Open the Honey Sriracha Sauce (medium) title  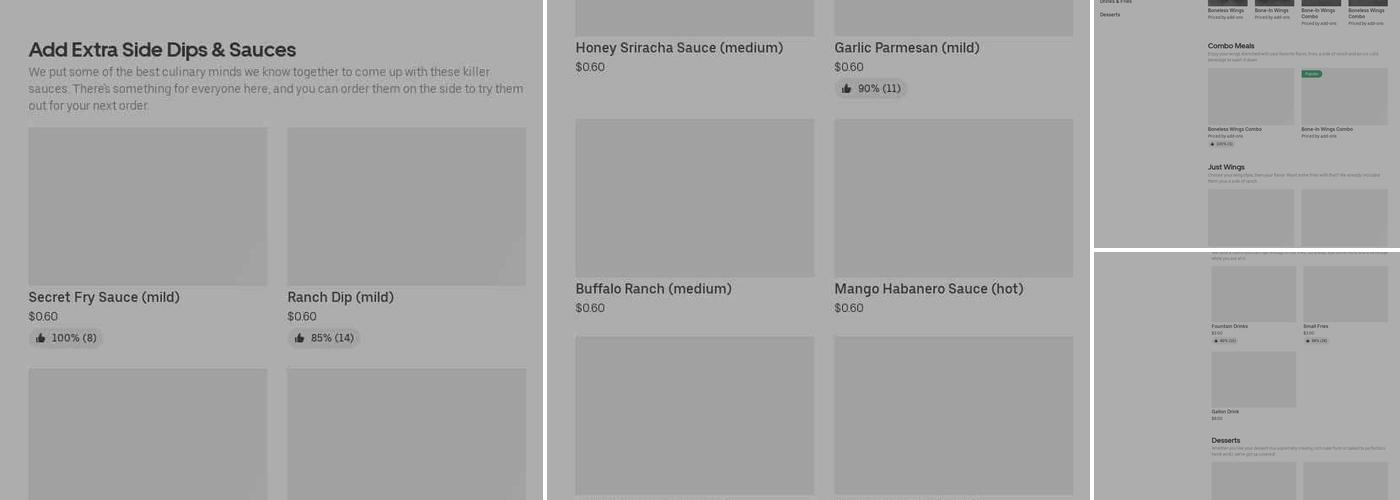click(x=679, y=48)
